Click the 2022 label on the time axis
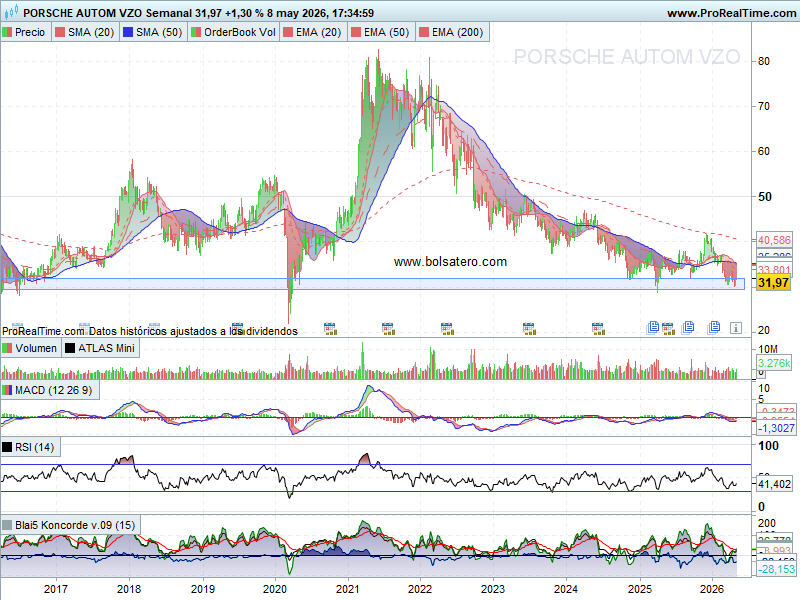The height and width of the screenshot is (600, 800). pos(420,589)
